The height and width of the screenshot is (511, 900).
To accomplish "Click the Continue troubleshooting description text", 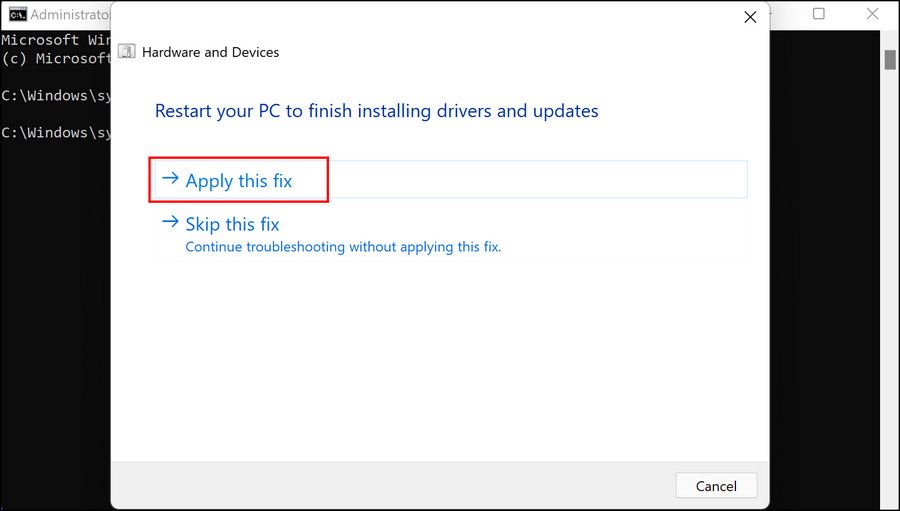I will (x=343, y=246).
